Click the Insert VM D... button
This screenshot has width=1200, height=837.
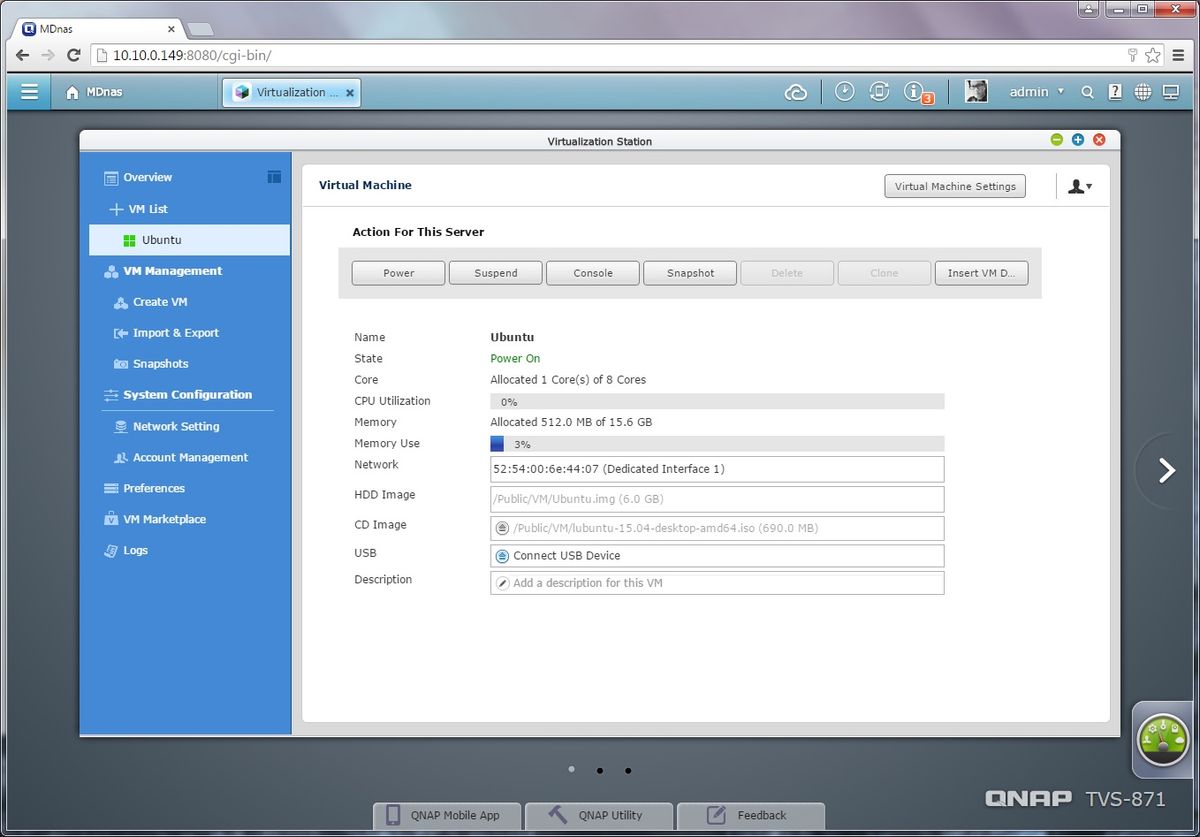tap(981, 273)
